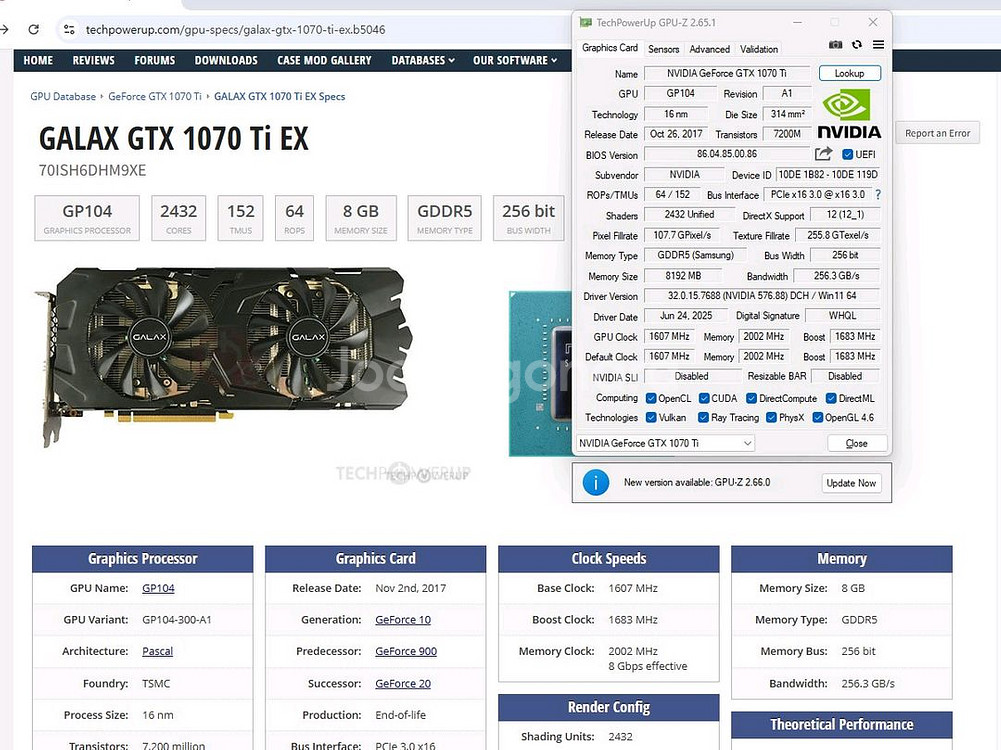The image size is (1001, 750).
Task: Reload the browser page
Action: 33,29
